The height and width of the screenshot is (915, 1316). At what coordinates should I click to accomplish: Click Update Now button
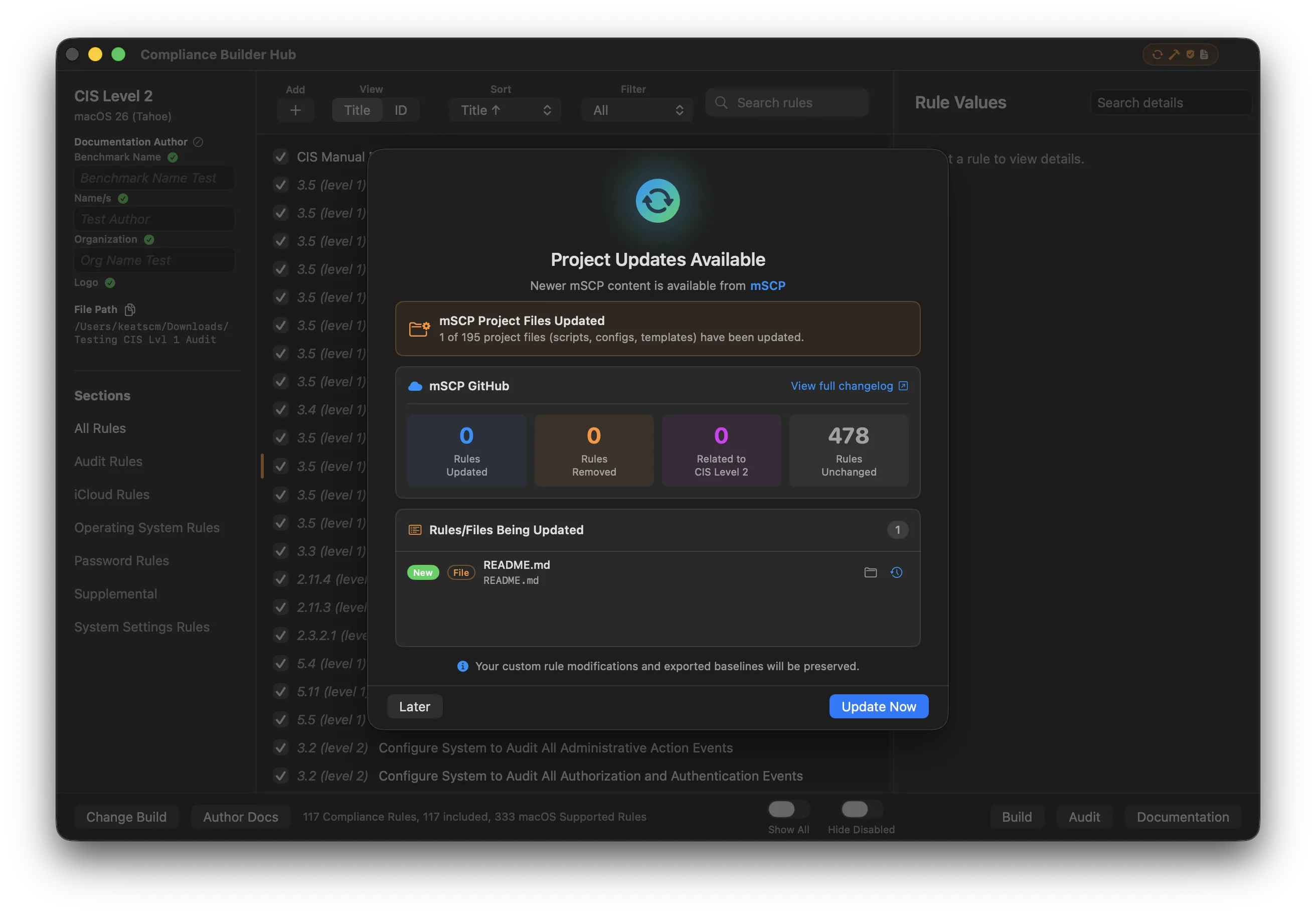click(879, 706)
